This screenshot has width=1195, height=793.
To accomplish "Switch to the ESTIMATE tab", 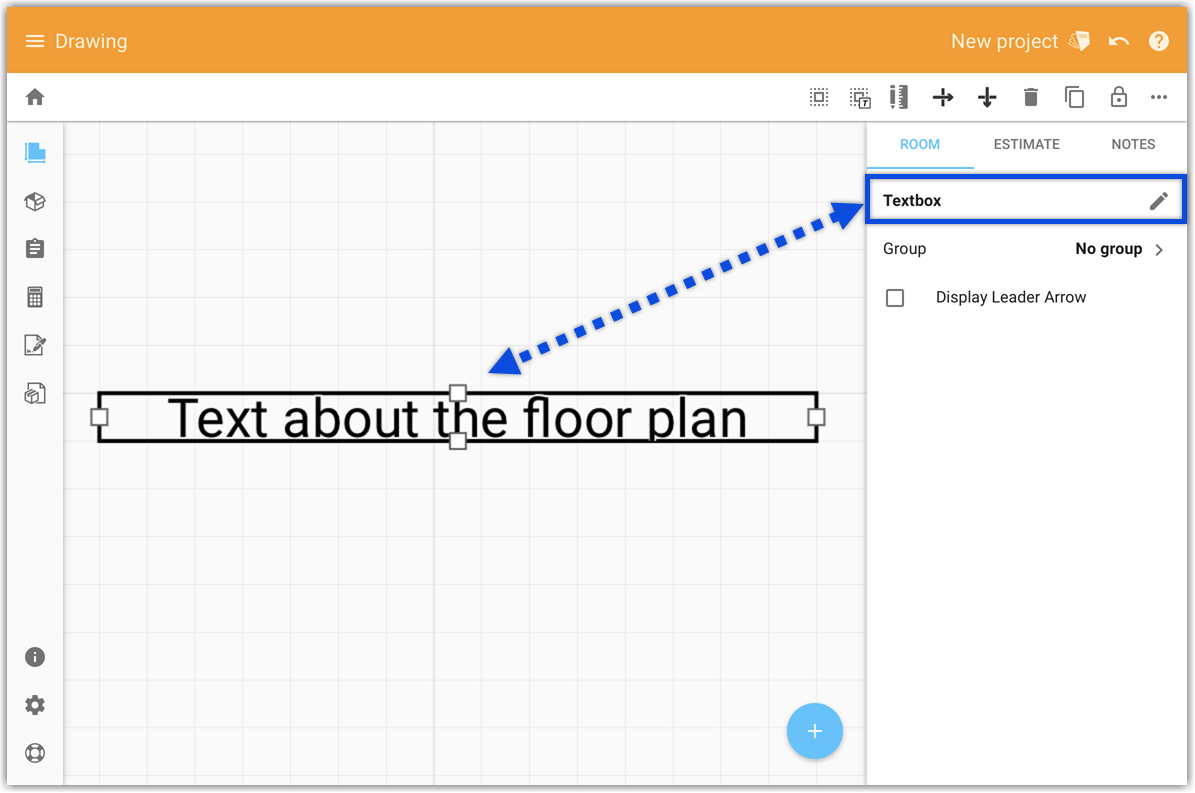I will [1027, 144].
